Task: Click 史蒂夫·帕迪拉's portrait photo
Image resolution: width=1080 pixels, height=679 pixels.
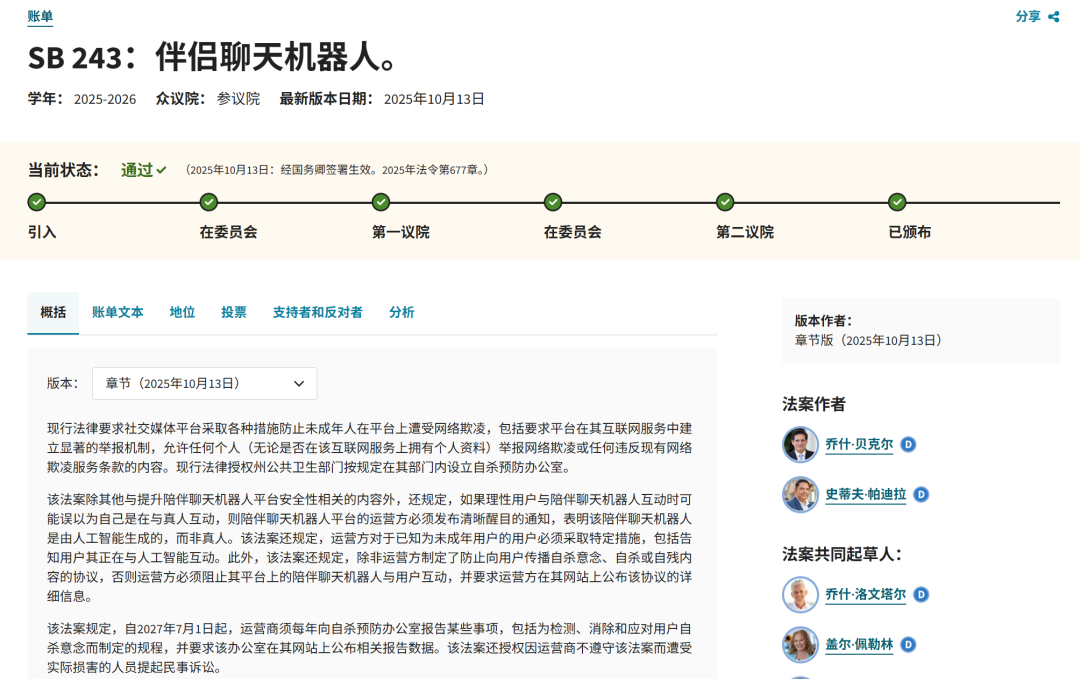Action: coord(800,494)
